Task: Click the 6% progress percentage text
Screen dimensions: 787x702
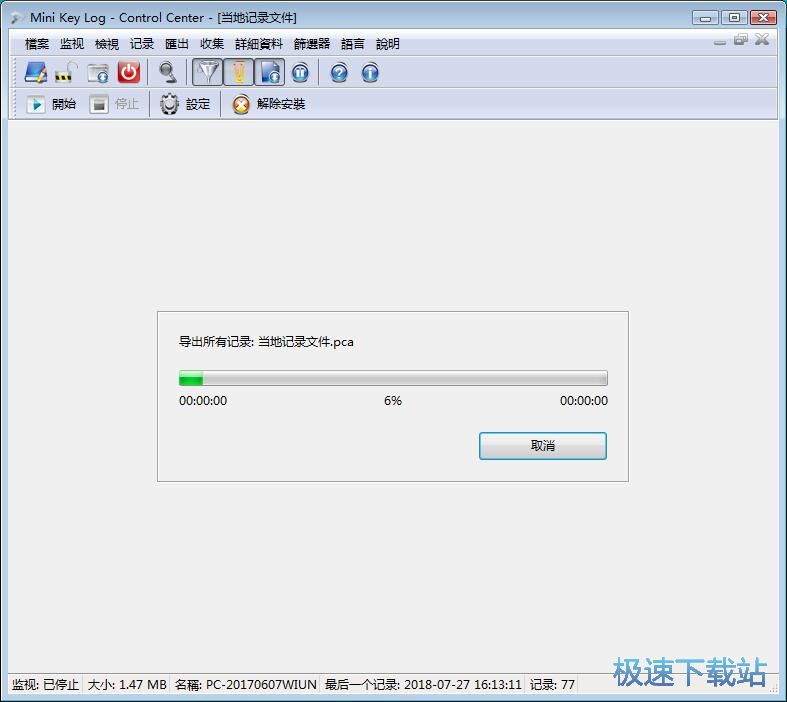Action: click(x=392, y=400)
